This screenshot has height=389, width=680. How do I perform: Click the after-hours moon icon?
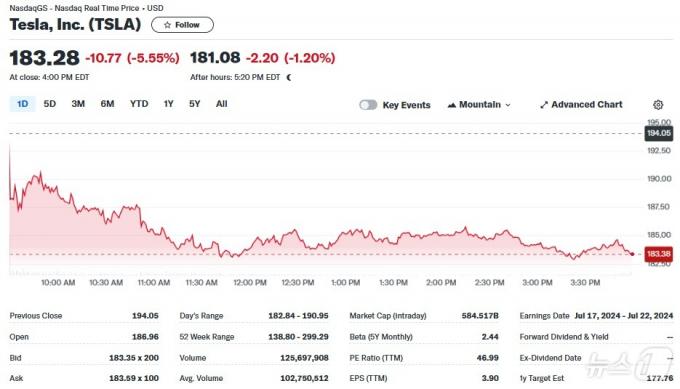tap(289, 77)
